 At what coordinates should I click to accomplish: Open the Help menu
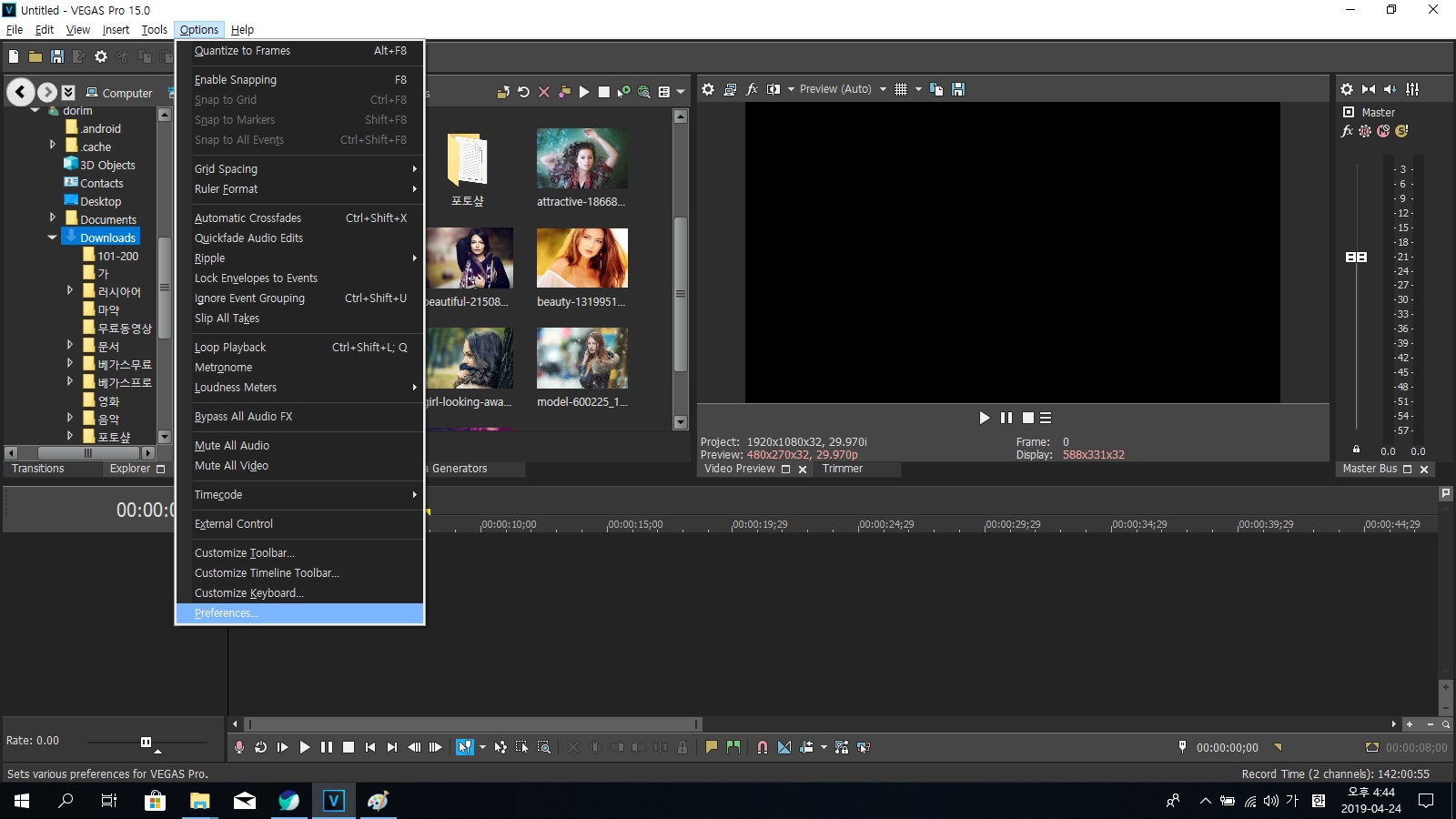tap(242, 30)
